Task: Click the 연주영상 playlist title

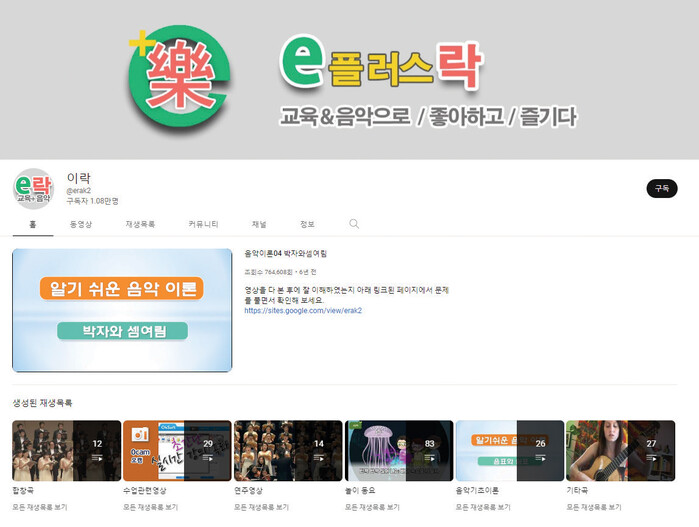Action: tap(249, 490)
